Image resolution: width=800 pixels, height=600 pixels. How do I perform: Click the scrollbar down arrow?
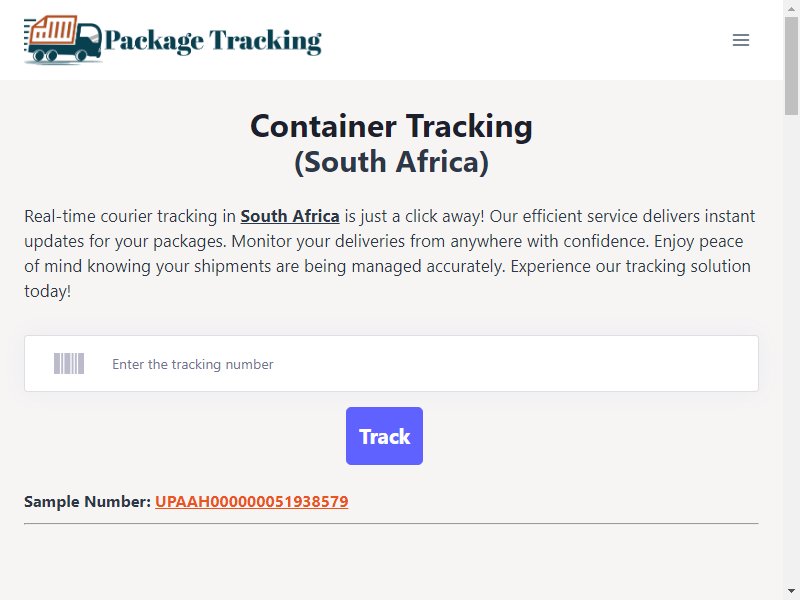click(791, 592)
